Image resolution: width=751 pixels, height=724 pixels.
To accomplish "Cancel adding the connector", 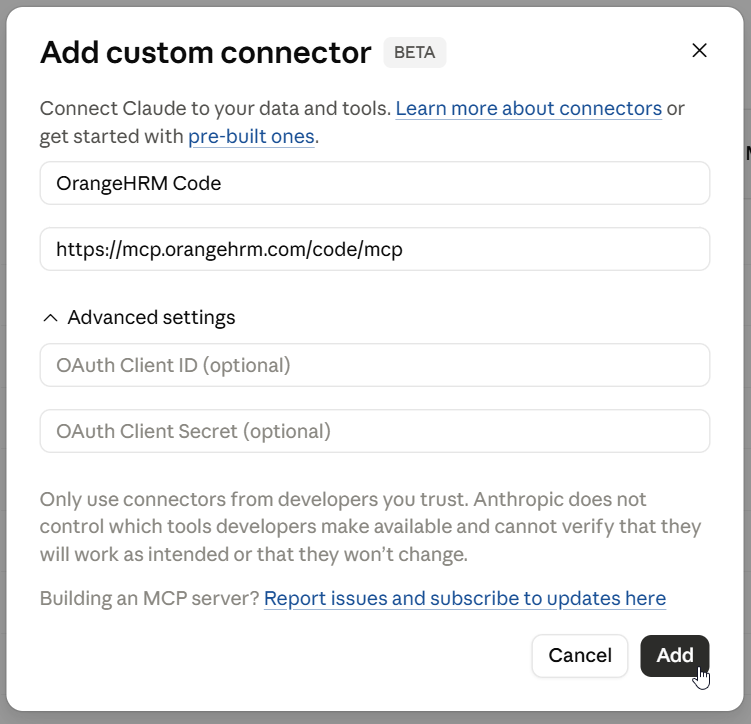I will tap(580, 656).
